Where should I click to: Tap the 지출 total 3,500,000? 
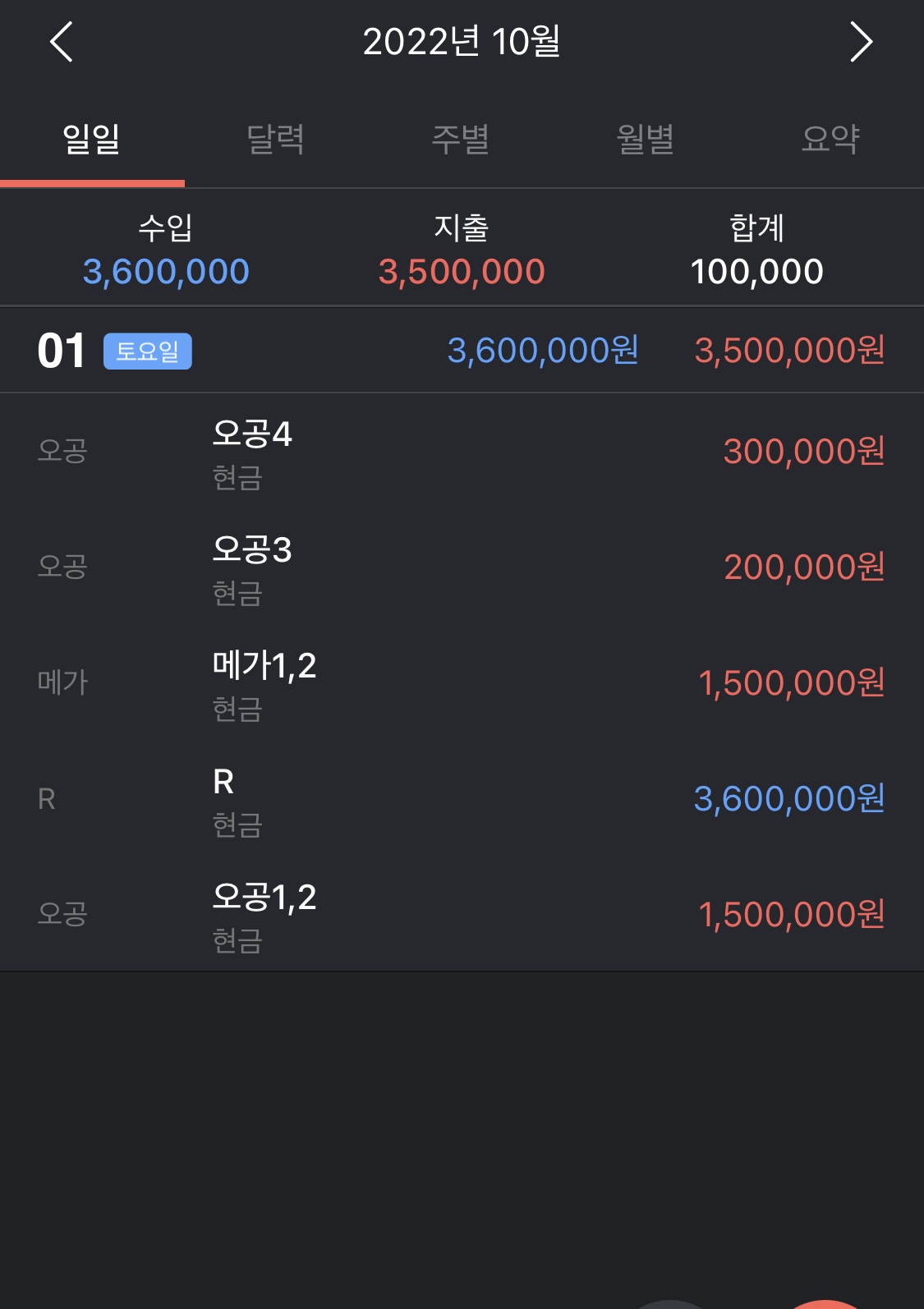pyautogui.click(x=462, y=272)
